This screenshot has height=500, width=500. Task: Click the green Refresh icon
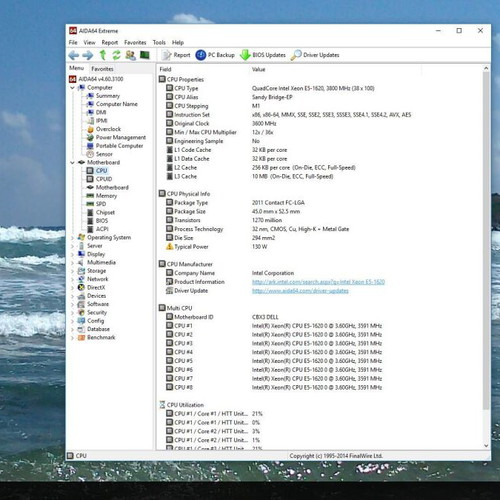click(116, 55)
